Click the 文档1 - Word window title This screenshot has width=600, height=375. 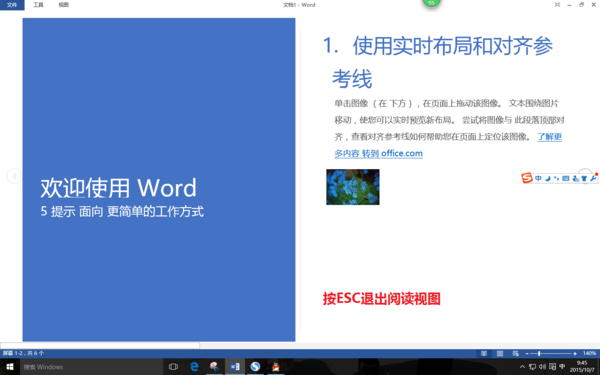coord(299,5)
